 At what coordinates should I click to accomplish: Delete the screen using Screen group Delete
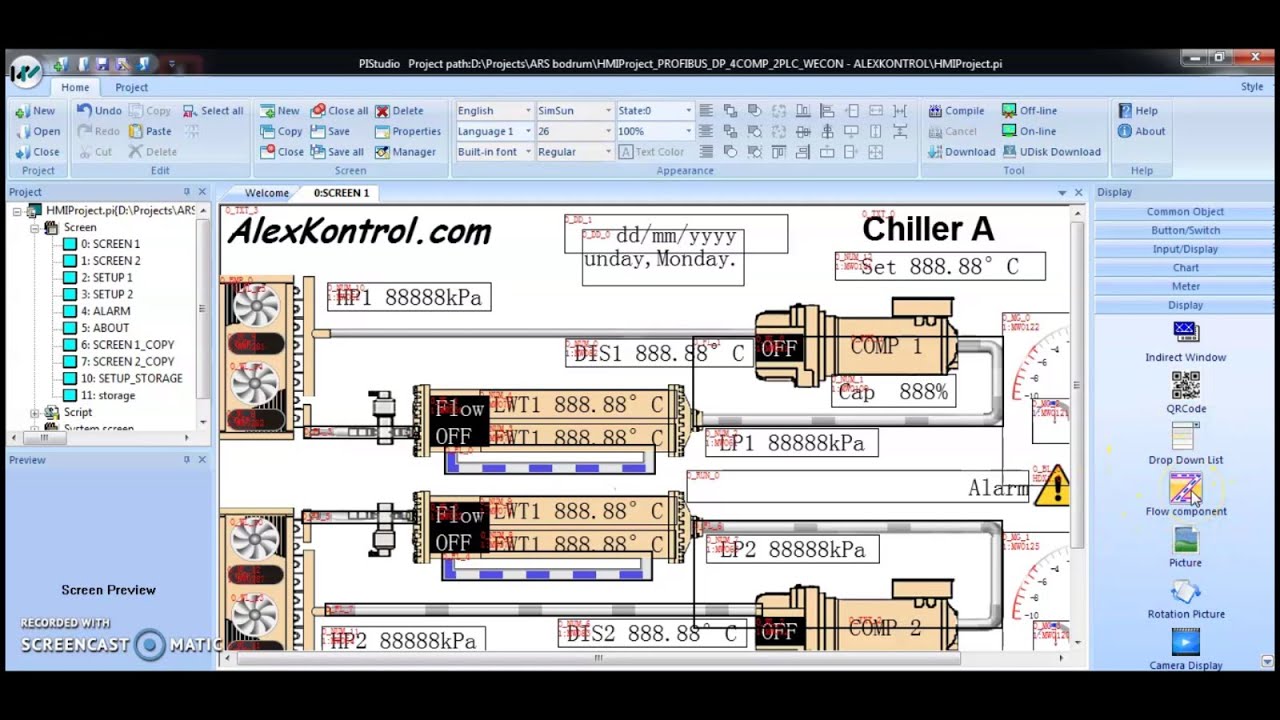(399, 111)
